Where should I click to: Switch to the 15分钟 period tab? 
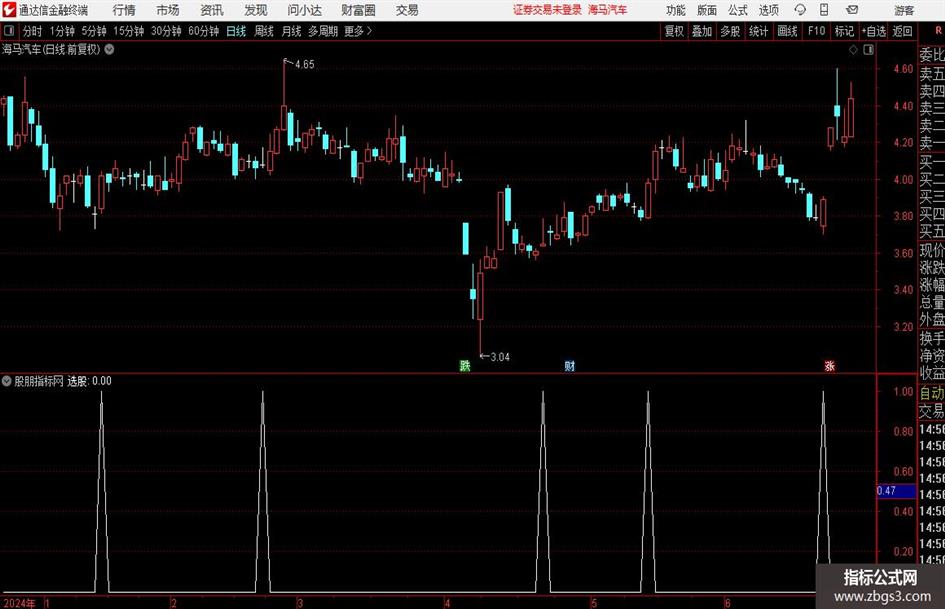128,31
